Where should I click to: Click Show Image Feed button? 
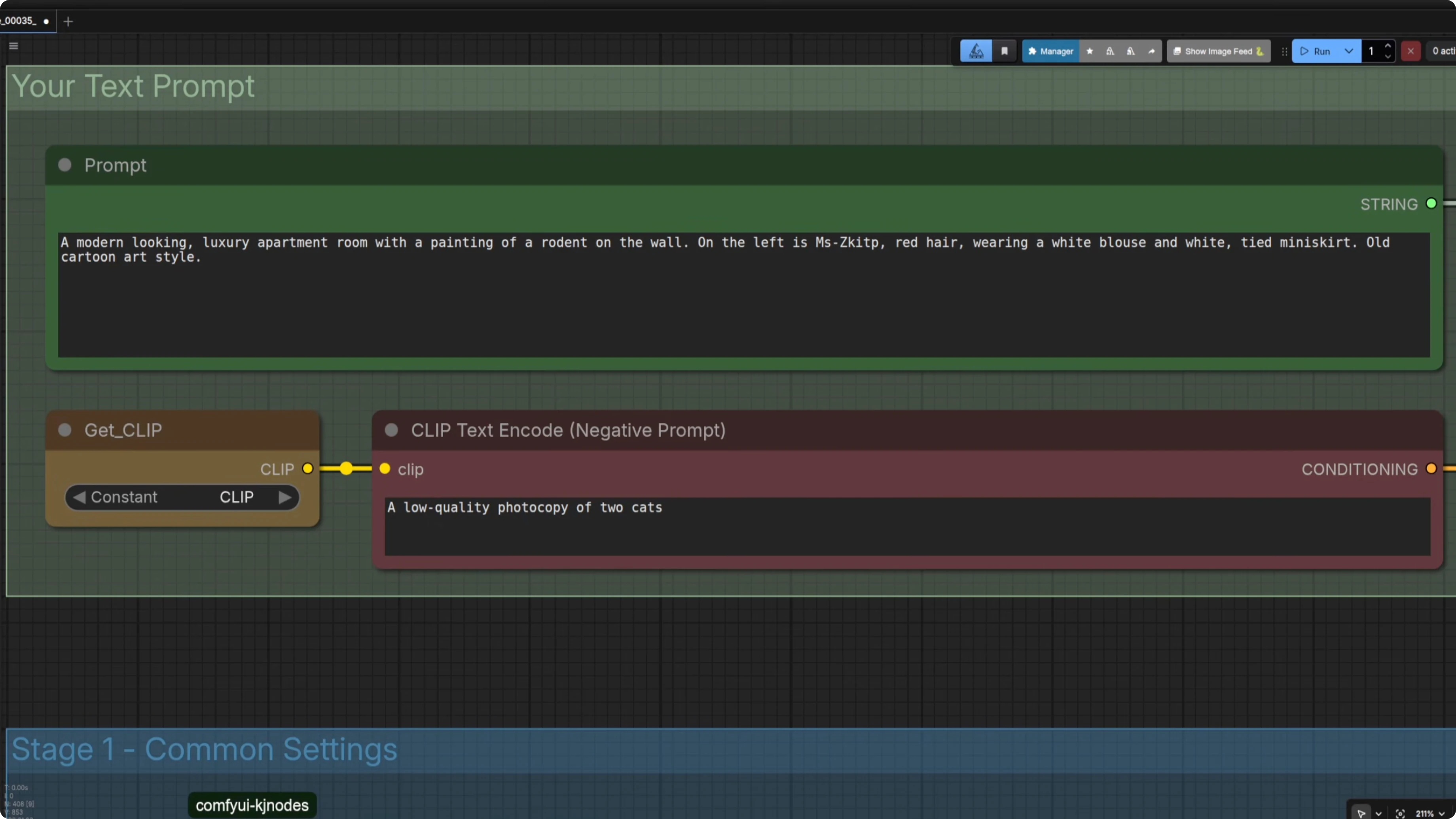(x=1218, y=51)
